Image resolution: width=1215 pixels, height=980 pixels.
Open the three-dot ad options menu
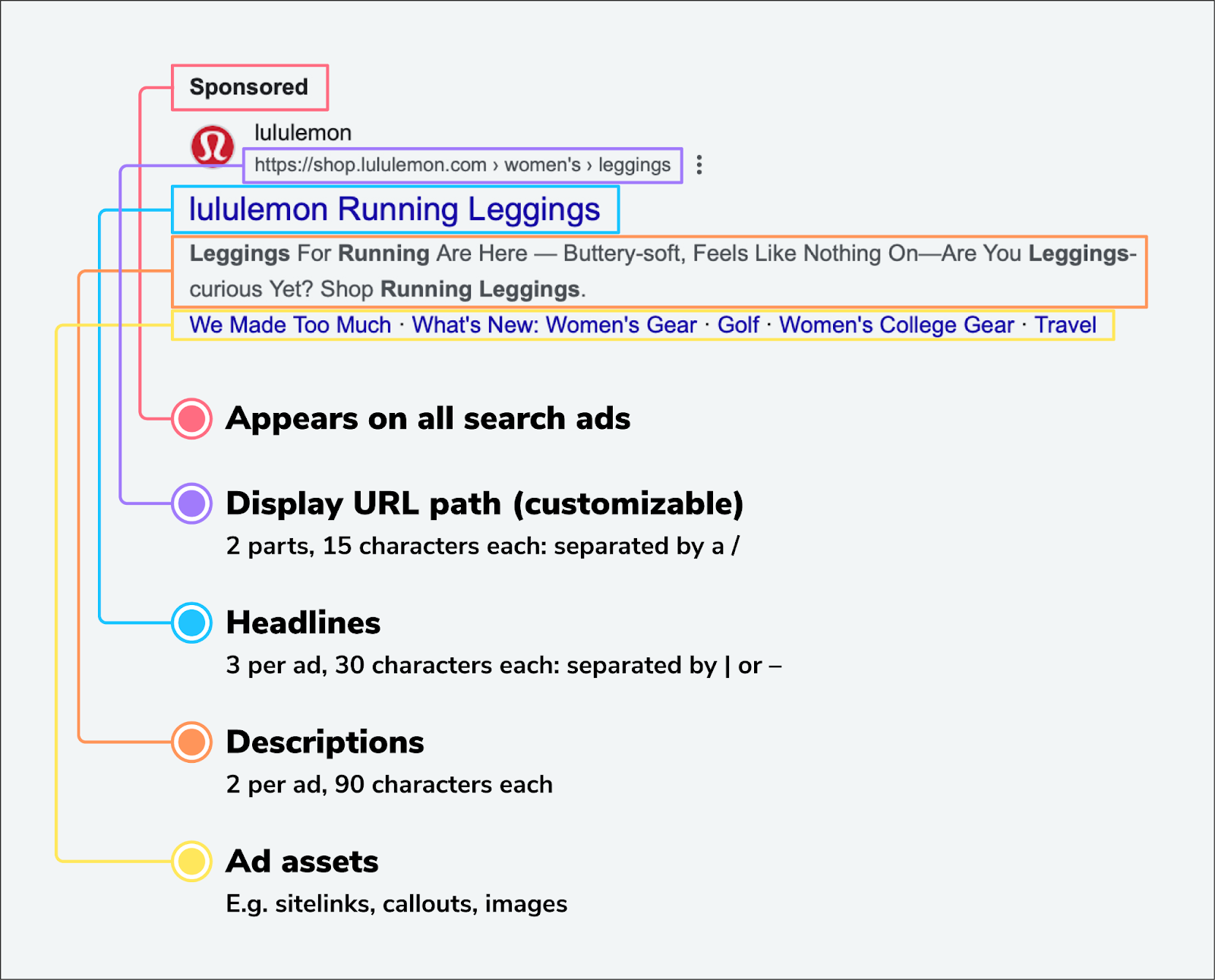(699, 165)
